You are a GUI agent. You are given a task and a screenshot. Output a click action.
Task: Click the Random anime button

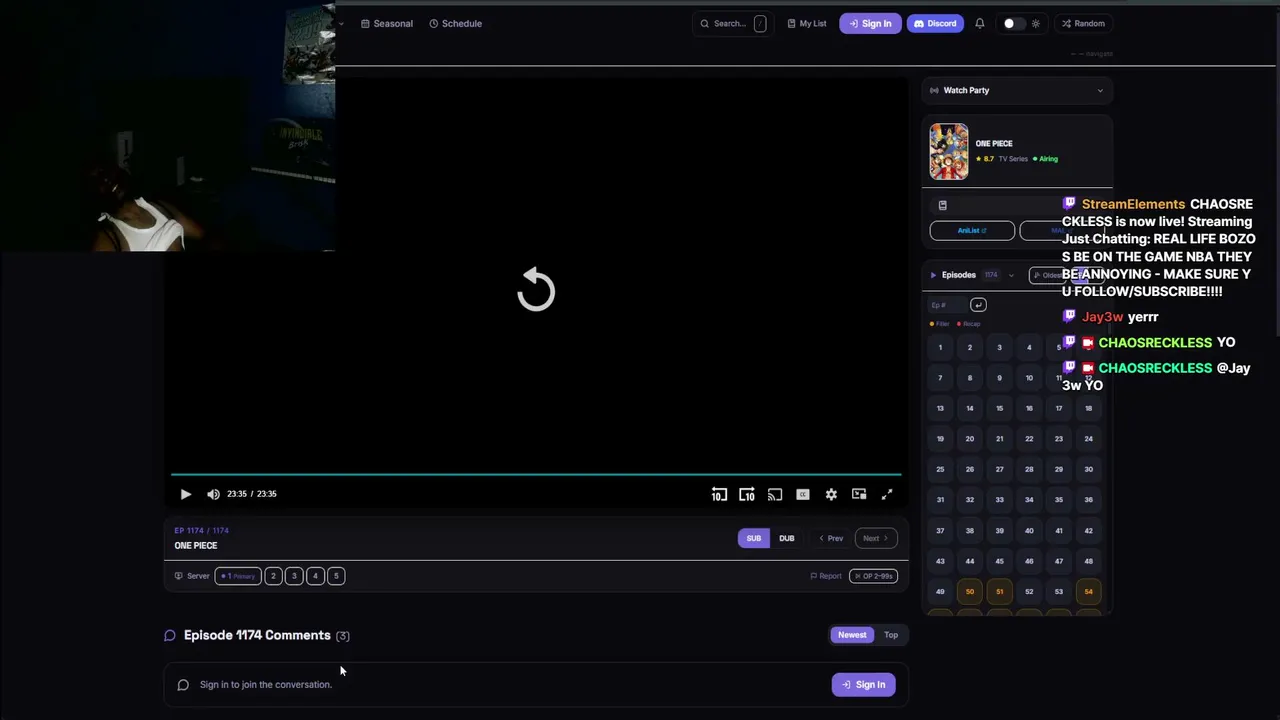[1083, 23]
